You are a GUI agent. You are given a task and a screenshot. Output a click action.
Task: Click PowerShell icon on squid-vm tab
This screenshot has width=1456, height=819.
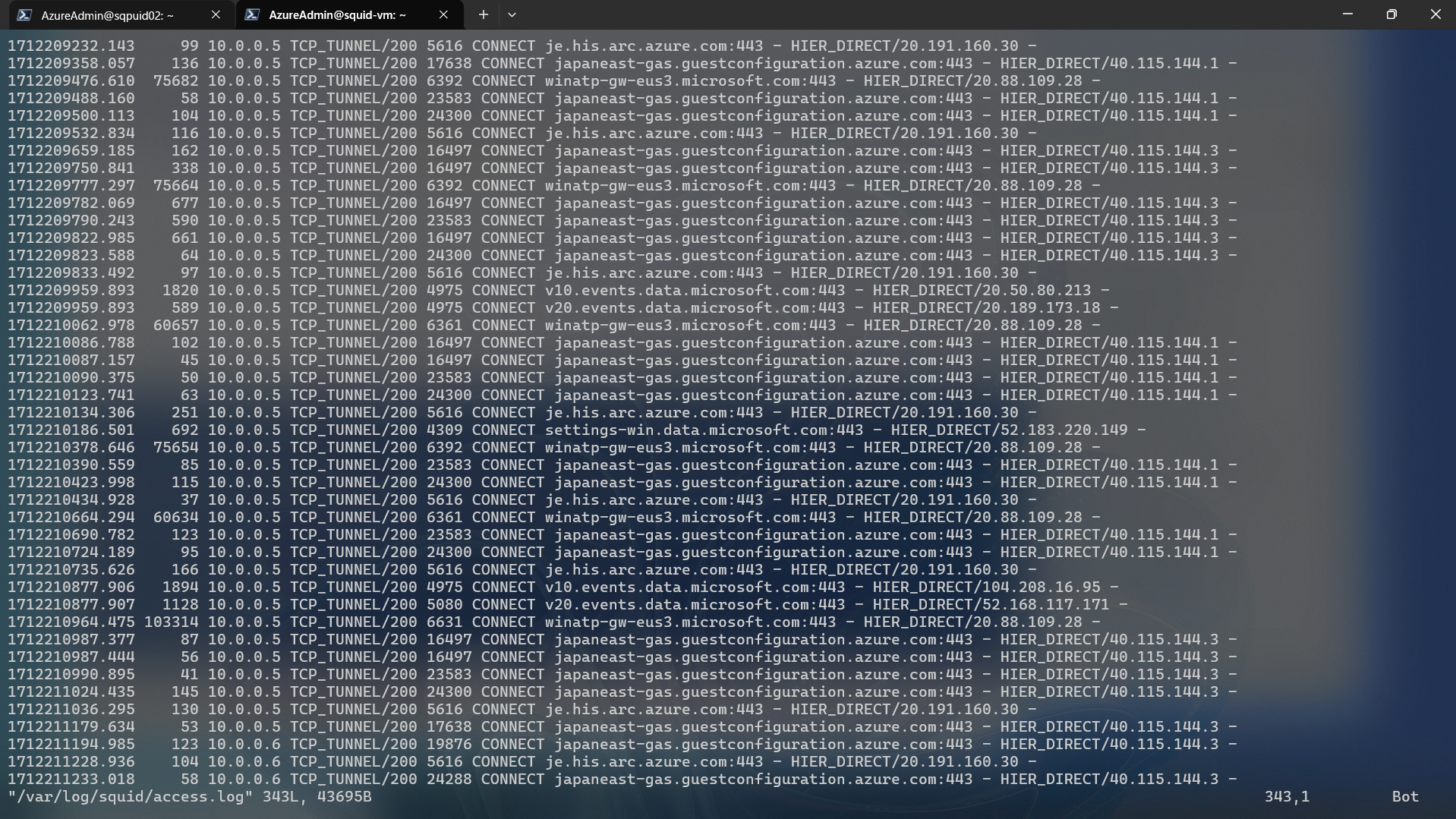pos(252,14)
